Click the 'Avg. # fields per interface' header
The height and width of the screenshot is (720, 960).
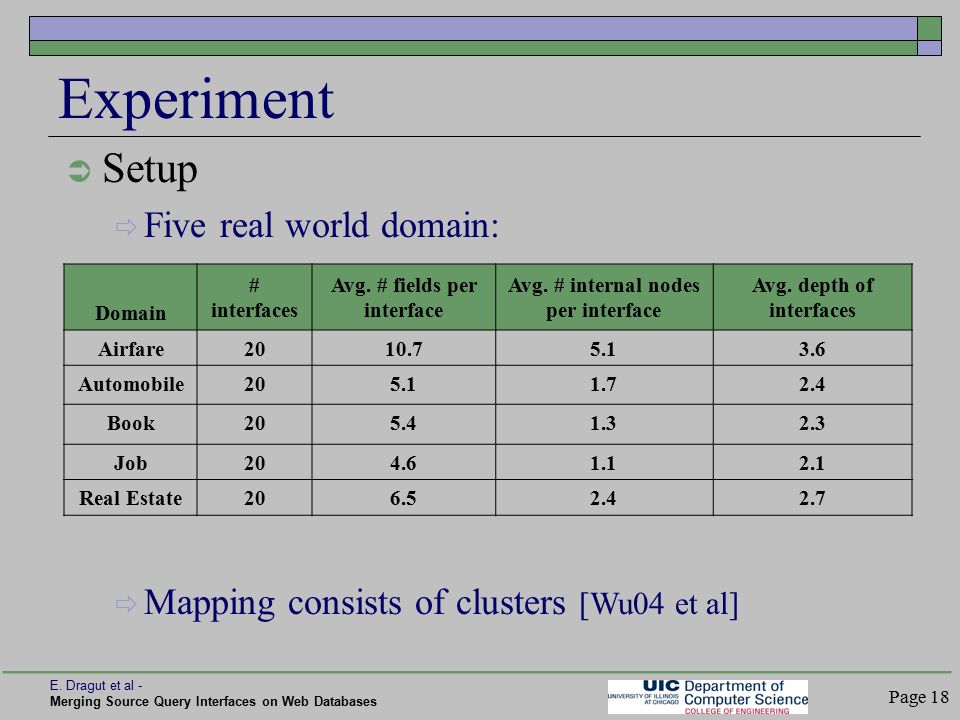coord(403,298)
